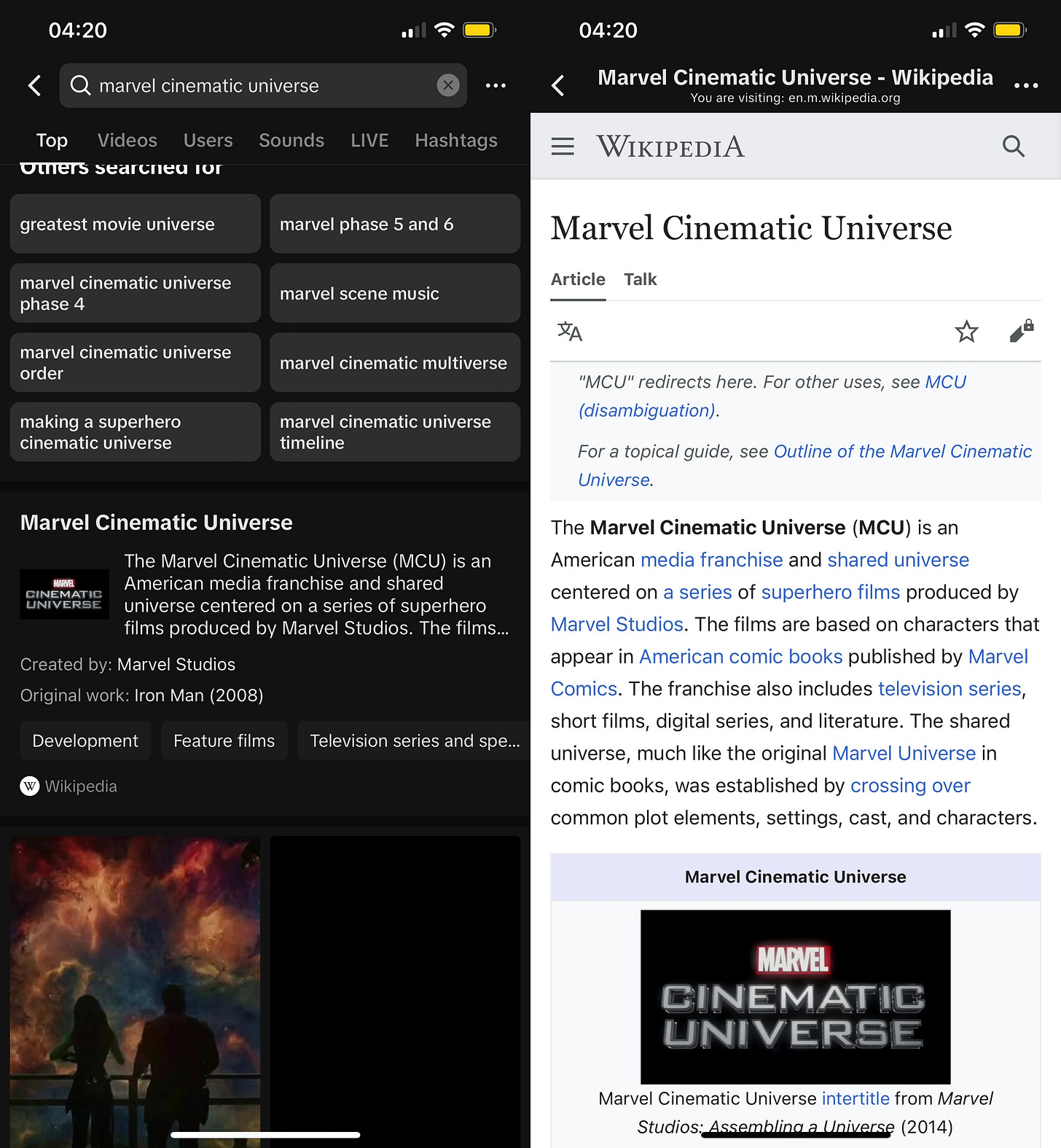1061x1148 pixels.
Task: Tap the magnifier icon in search field
Action: click(80, 85)
